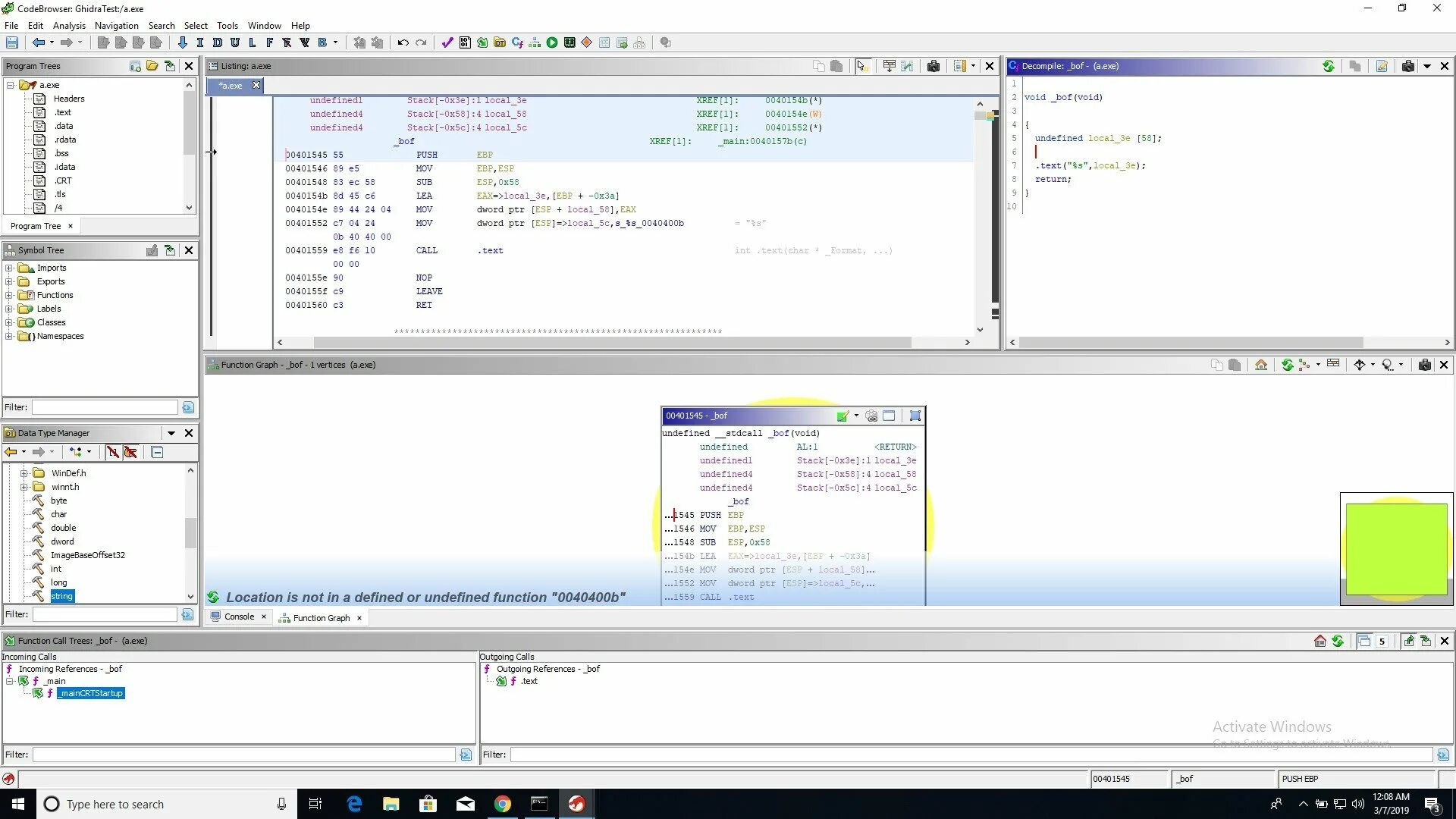
Task: Open the Bytes viewer icon
Action: pos(465,42)
